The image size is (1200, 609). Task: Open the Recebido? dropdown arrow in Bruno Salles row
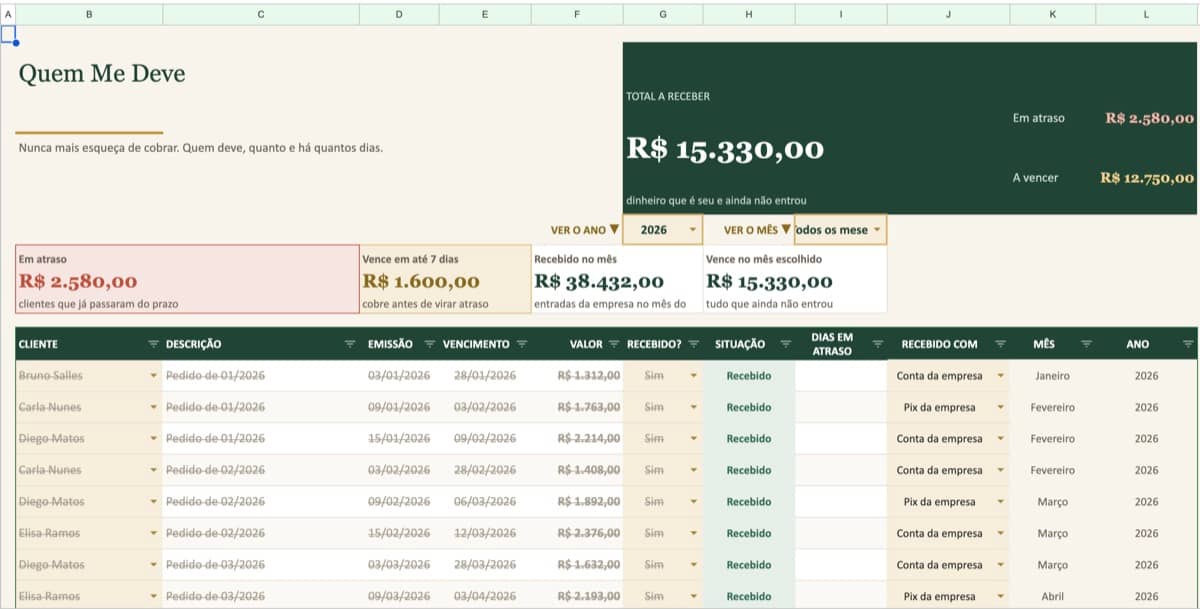point(693,376)
